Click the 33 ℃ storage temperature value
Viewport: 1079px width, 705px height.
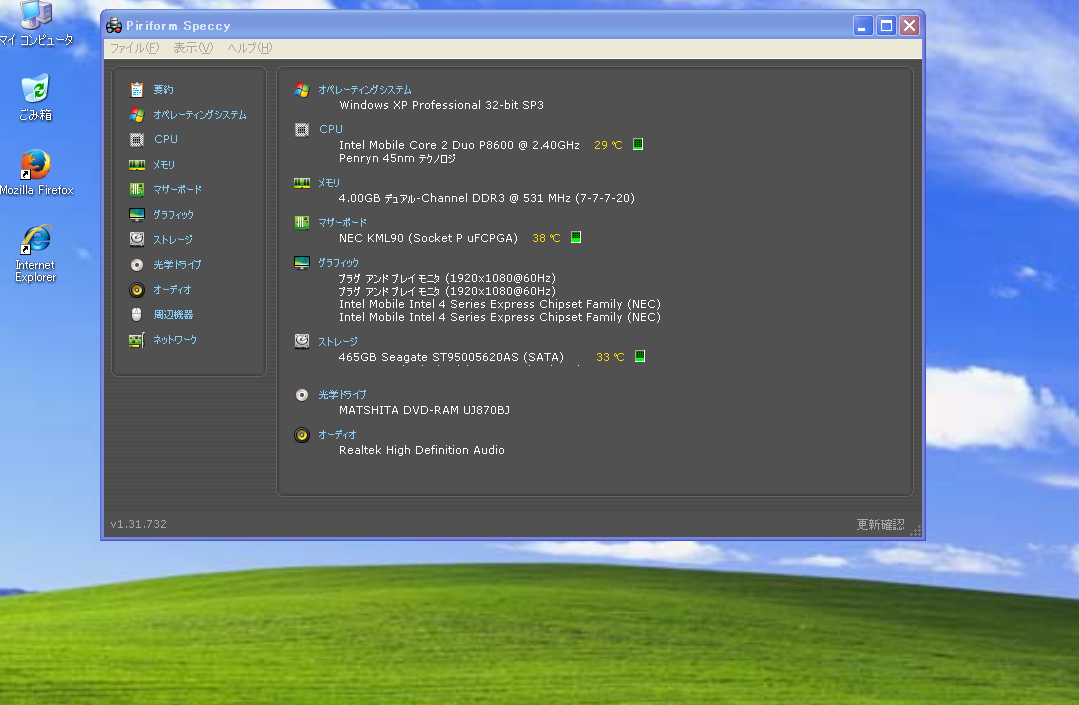(x=610, y=357)
